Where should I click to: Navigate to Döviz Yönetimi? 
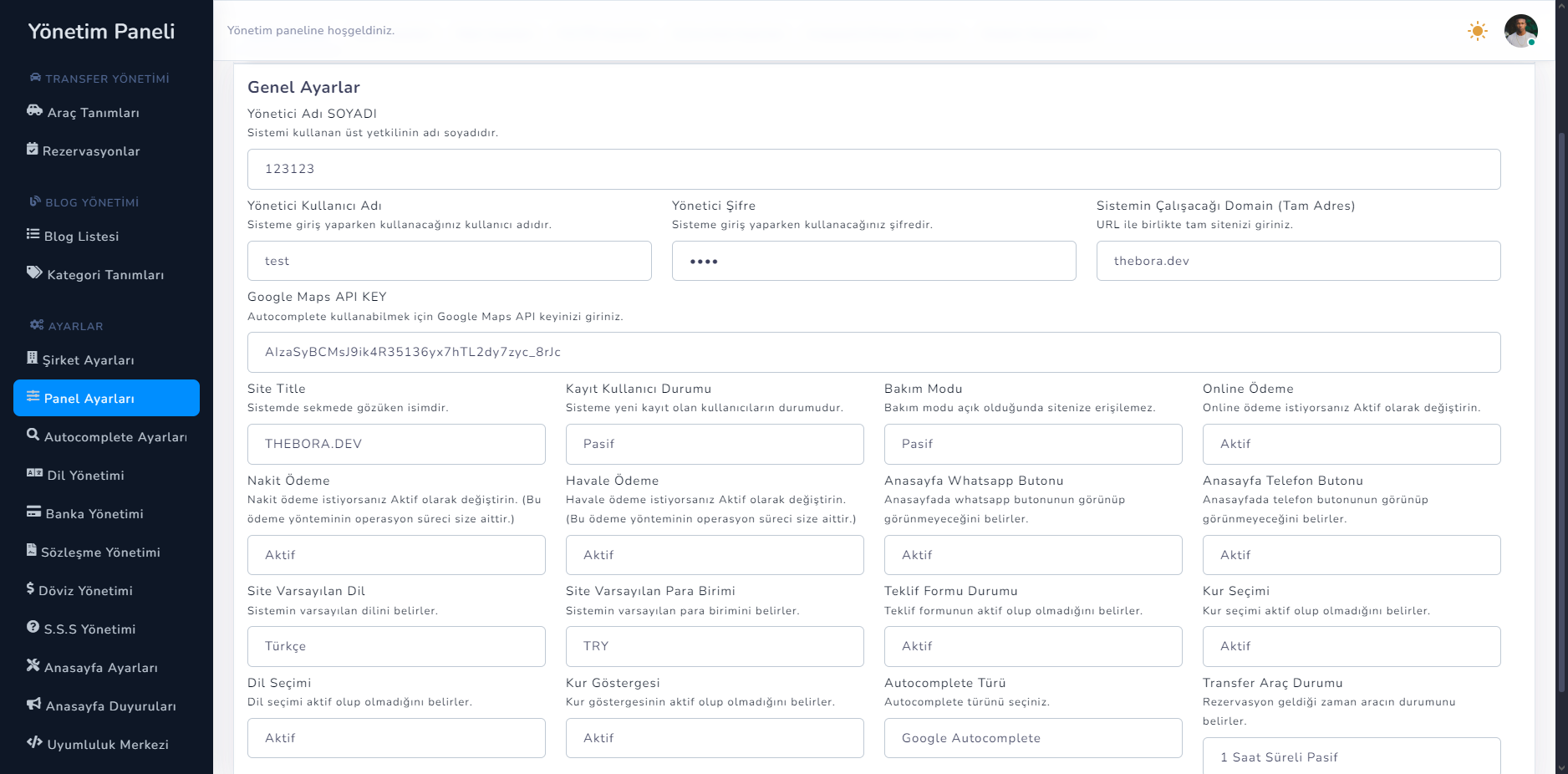point(106,590)
